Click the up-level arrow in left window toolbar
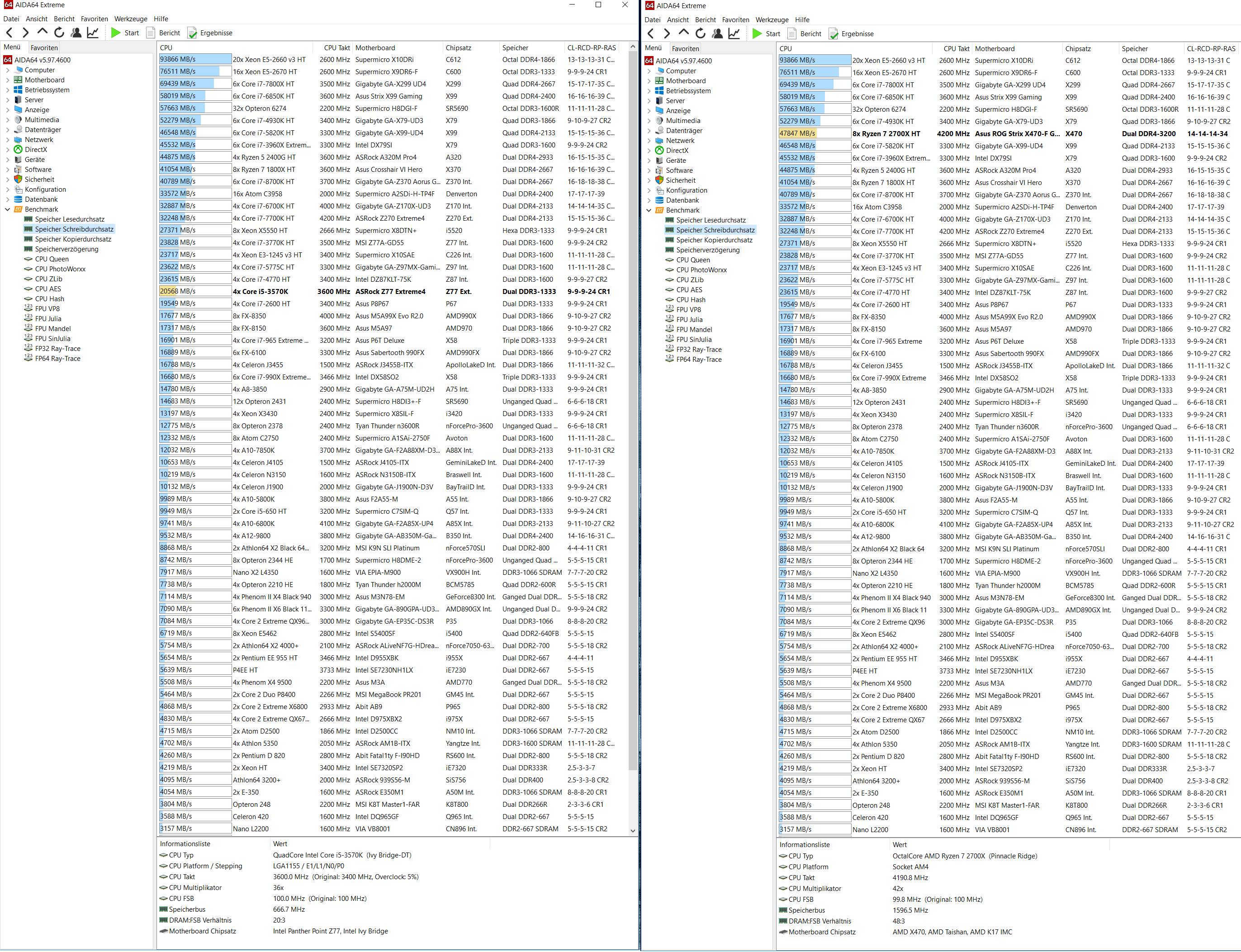 coord(42,32)
